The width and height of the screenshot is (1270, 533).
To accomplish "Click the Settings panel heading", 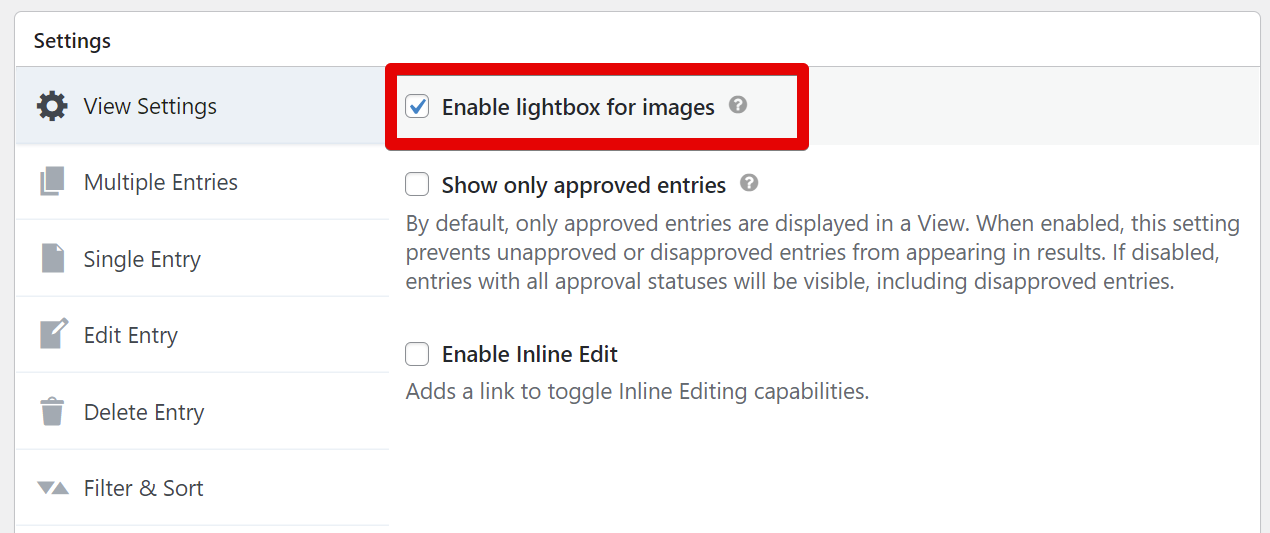I will (72, 41).
